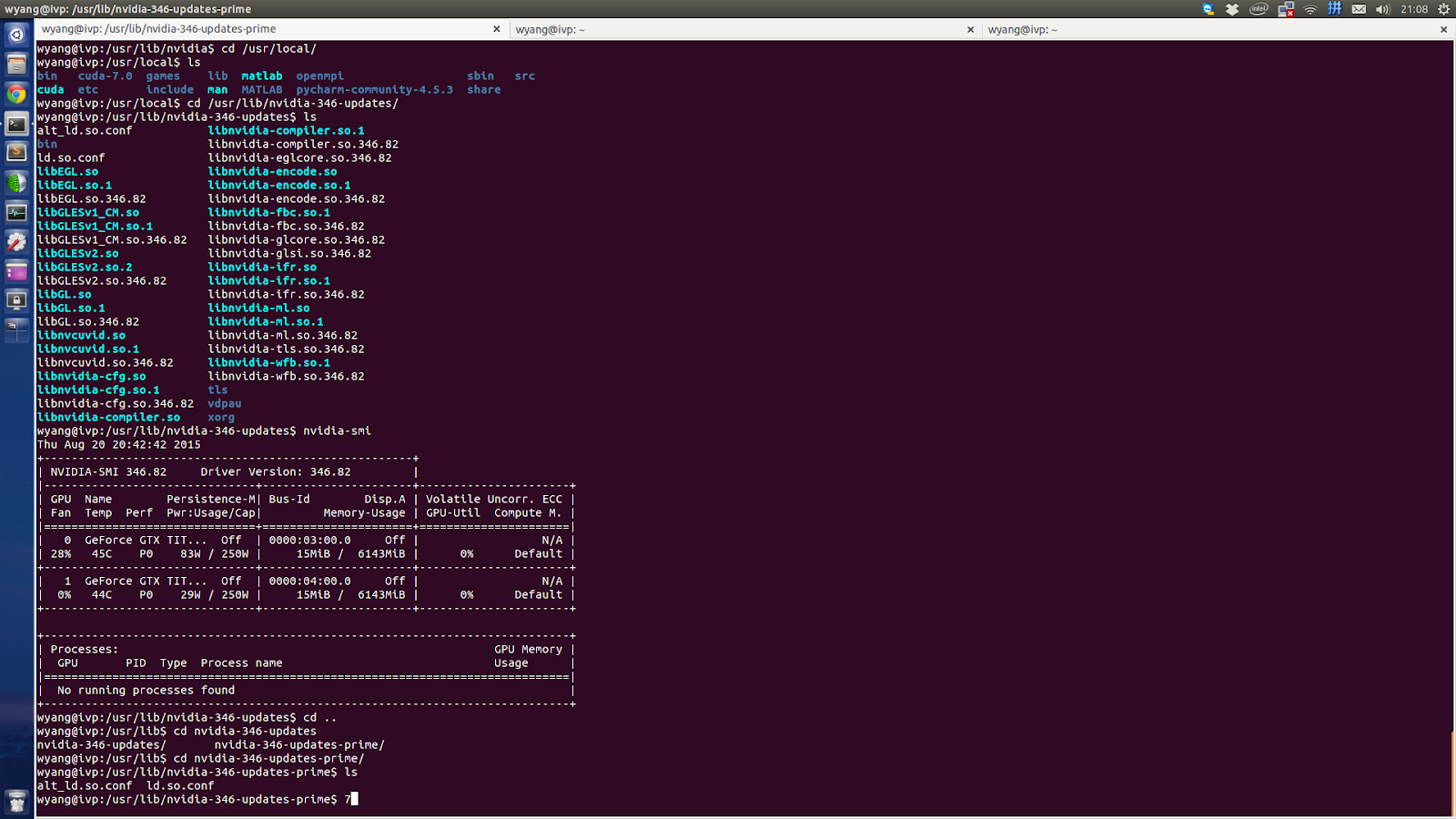This screenshot has height=819, width=1456.
Task: Select the active Terminal launcher icon
Action: [x=15, y=123]
